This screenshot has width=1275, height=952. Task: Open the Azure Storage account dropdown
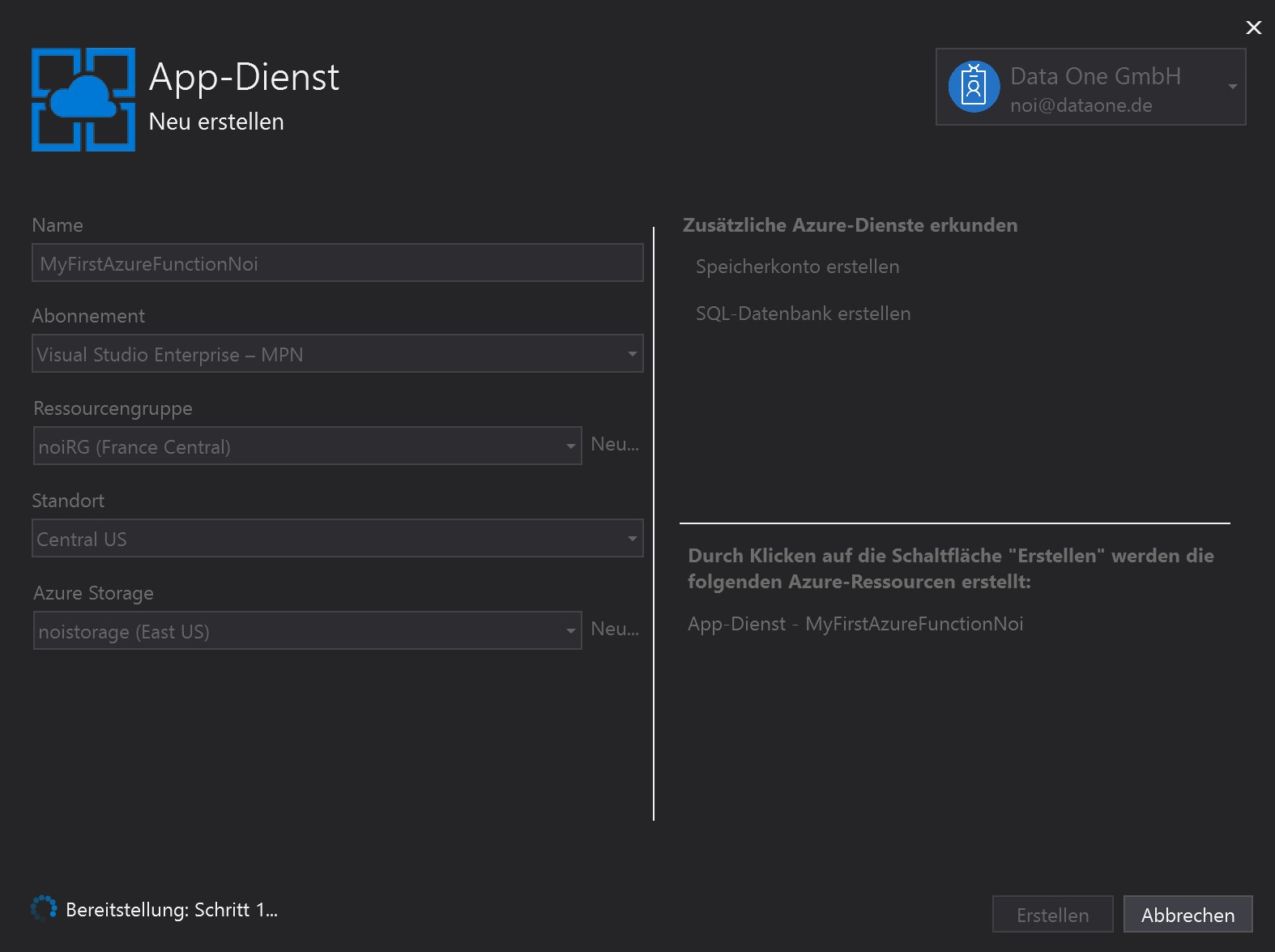570,631
